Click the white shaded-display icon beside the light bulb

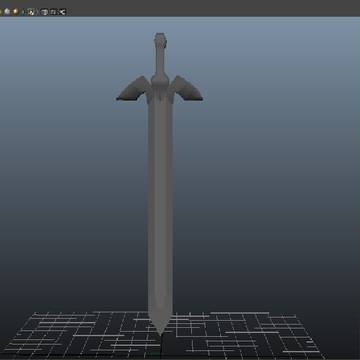(x=7, y=12)
